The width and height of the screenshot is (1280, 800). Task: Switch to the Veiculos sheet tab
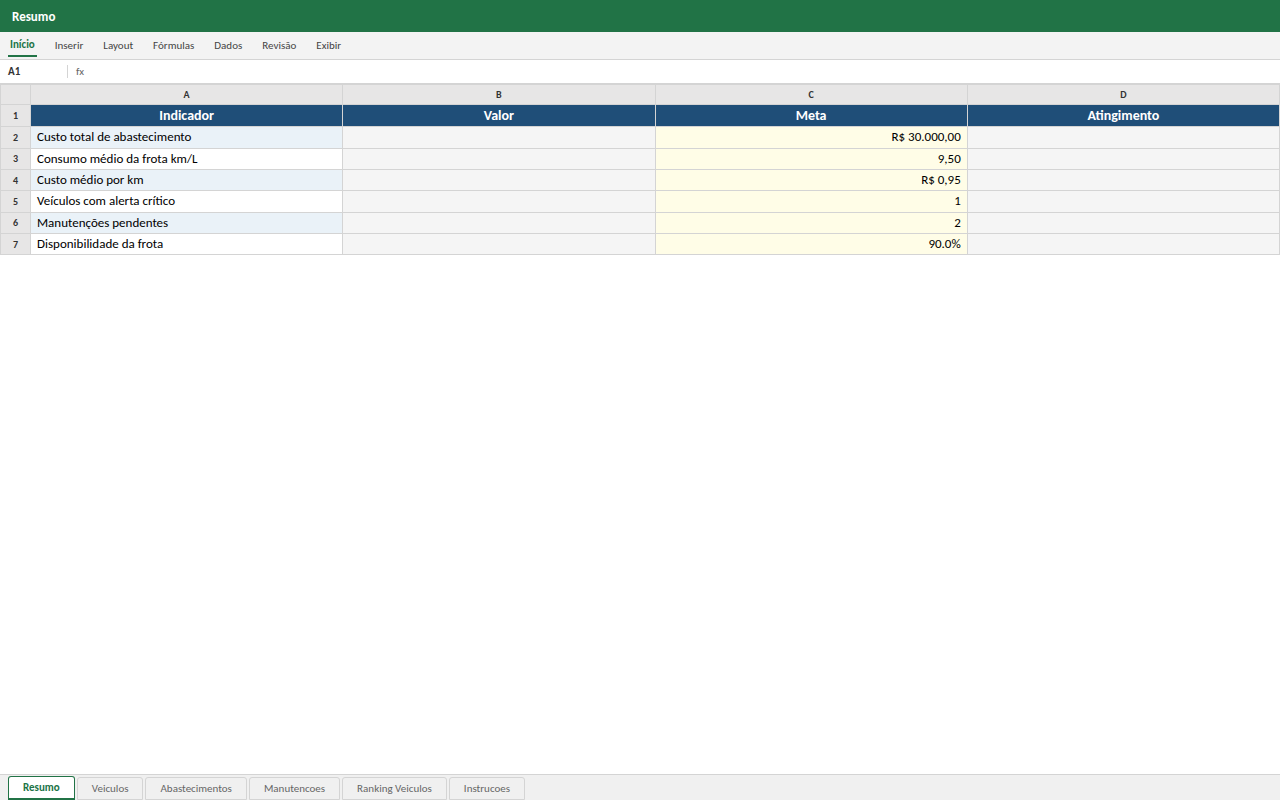[x=110, y=788]
